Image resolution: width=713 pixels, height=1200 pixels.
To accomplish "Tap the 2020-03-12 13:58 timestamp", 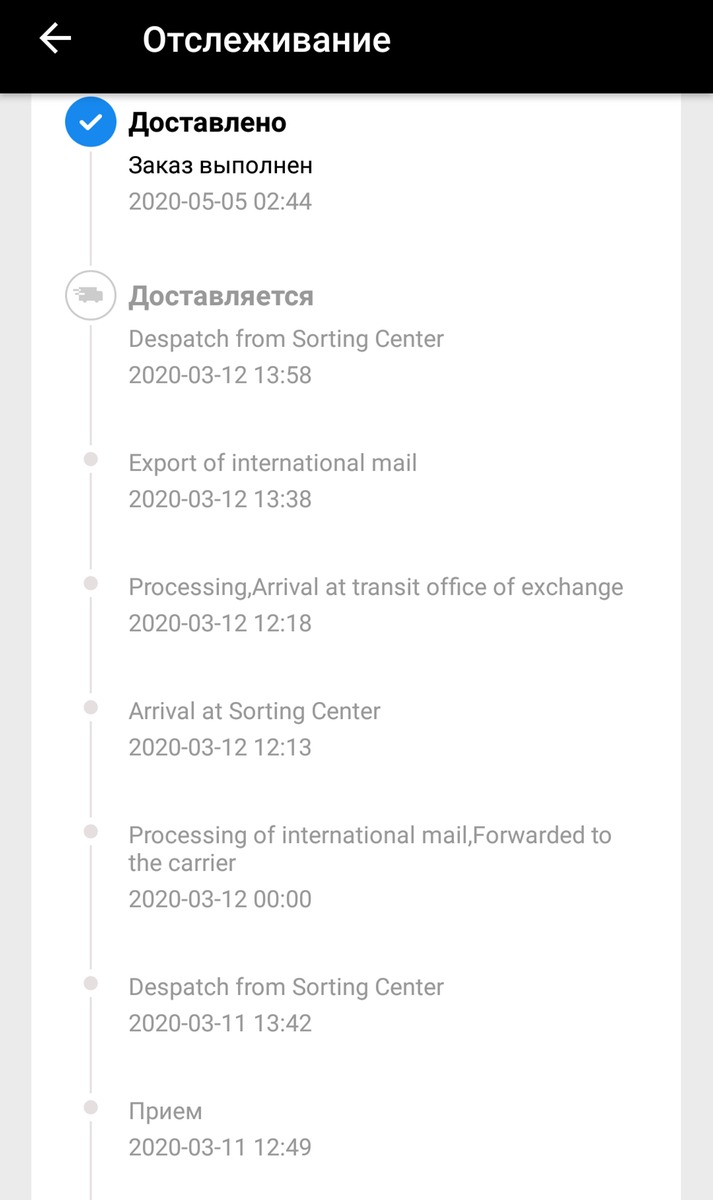I will tap(220, 375).
